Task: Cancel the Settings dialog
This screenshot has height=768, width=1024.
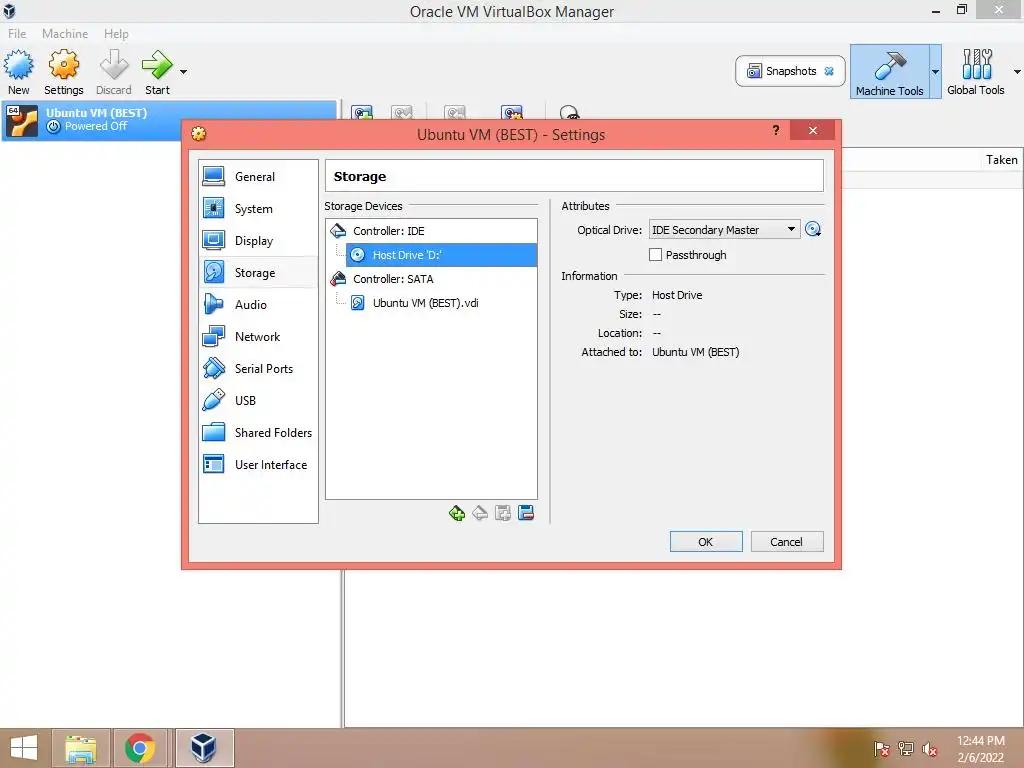Action: (x=787, y=542)
